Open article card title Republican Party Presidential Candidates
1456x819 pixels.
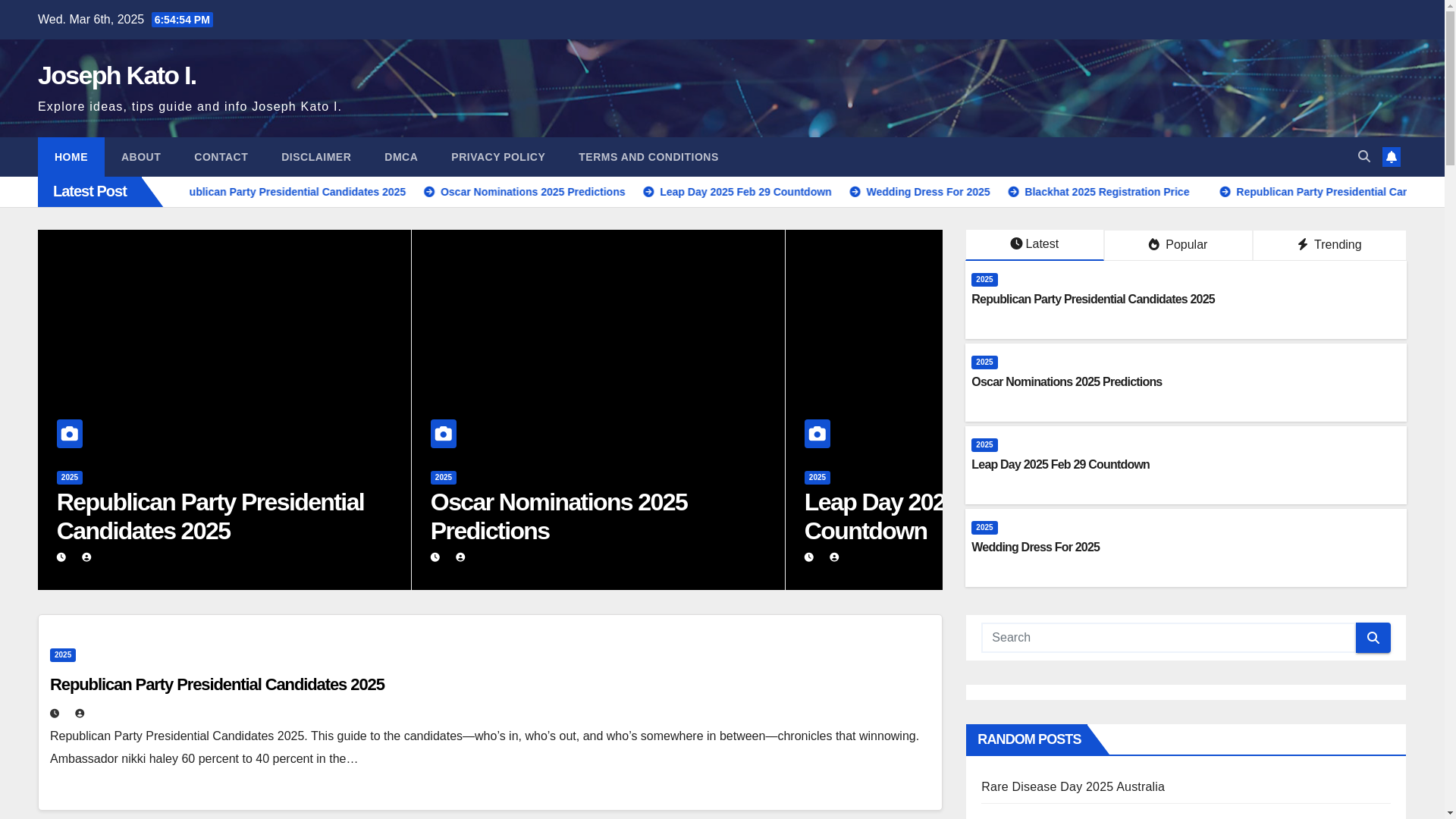pyautogui.click(x=217, y=685)
